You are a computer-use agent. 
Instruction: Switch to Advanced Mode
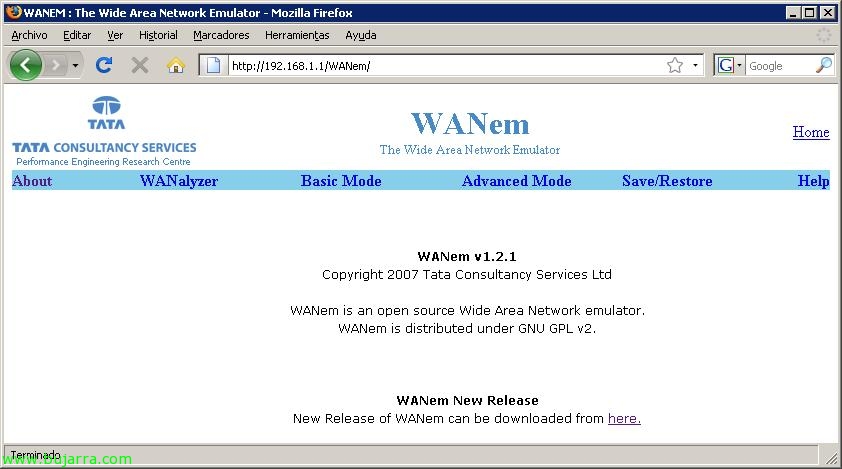pos(517,181)
